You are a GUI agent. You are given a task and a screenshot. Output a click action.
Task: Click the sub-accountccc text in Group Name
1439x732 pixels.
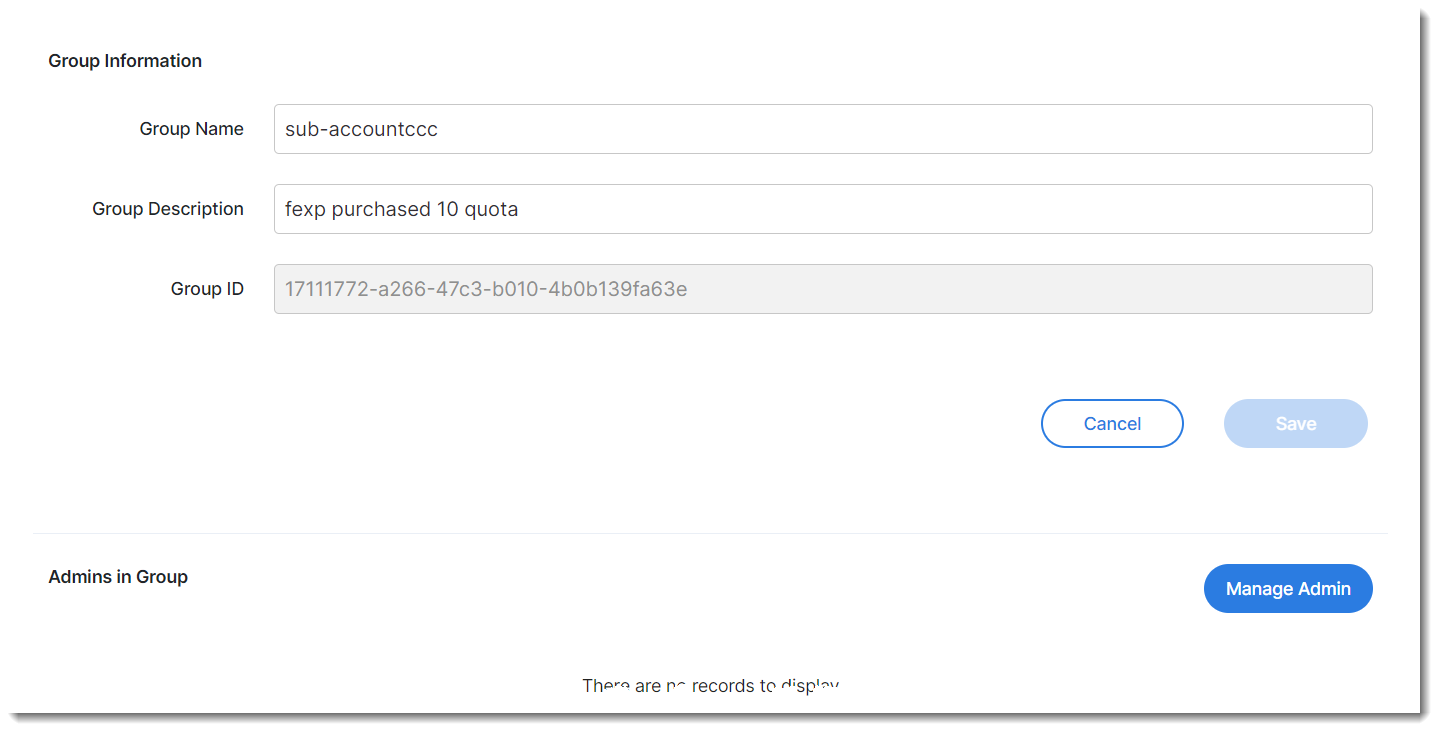coord(361,130)
